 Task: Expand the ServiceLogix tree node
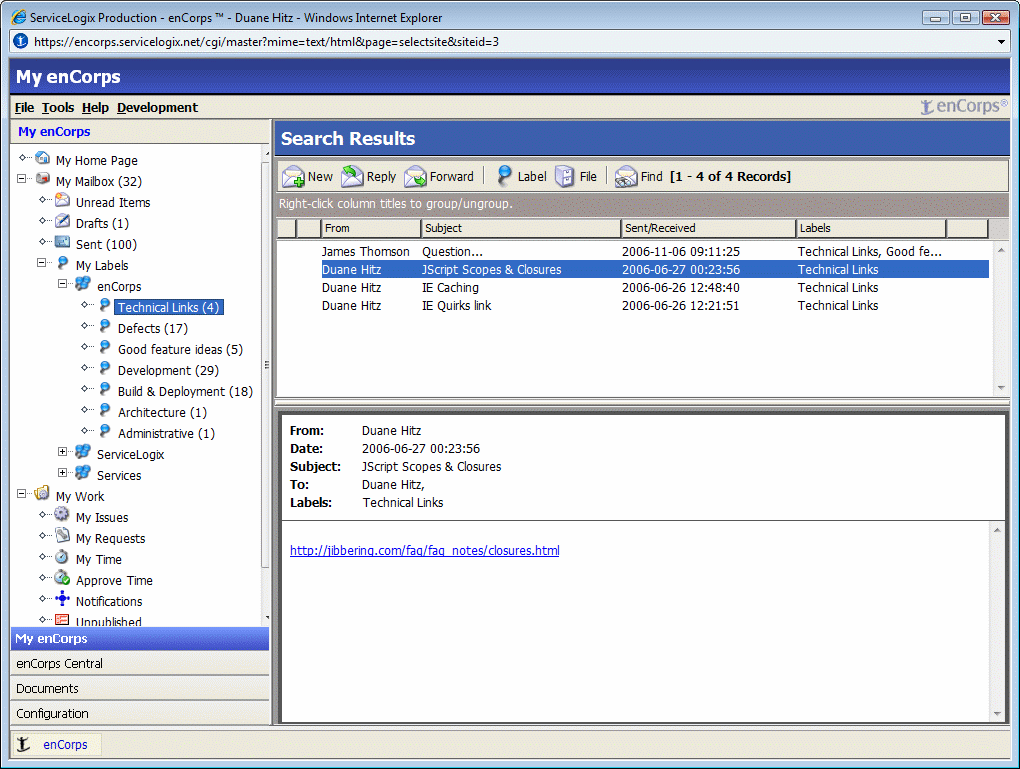pos(62,452)
